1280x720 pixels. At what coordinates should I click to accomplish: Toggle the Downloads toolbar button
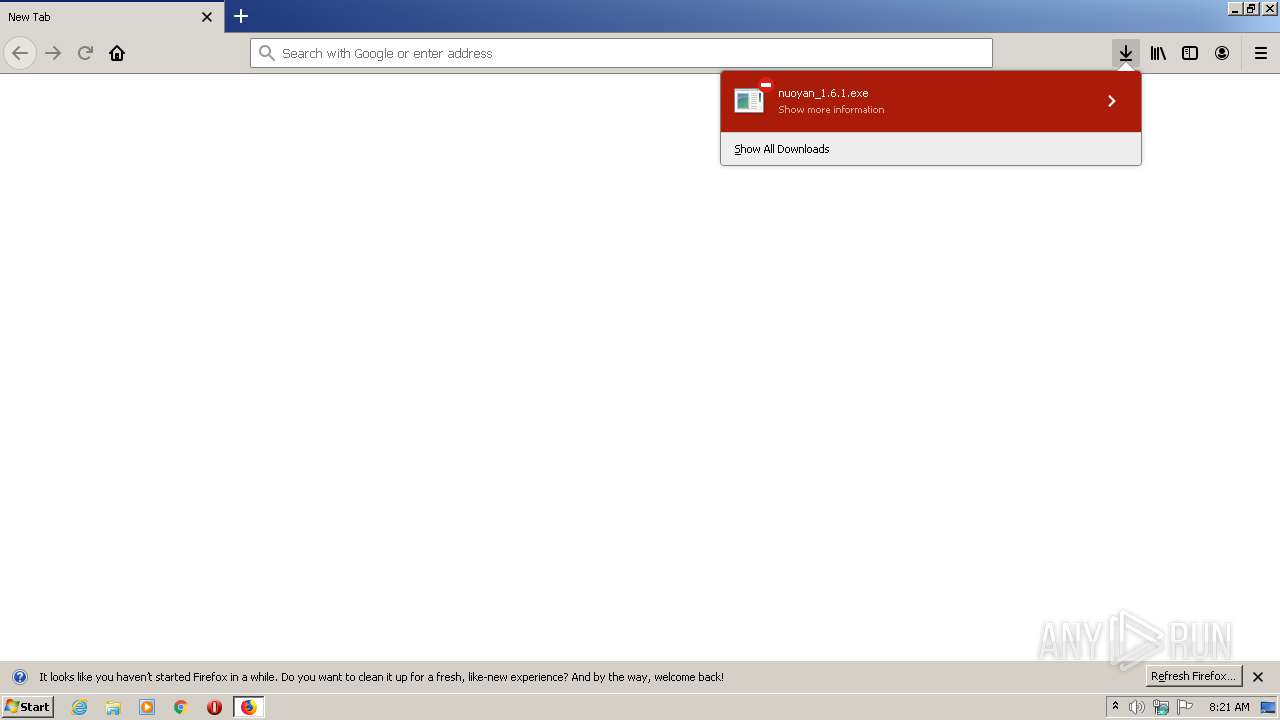point(1126,53)
